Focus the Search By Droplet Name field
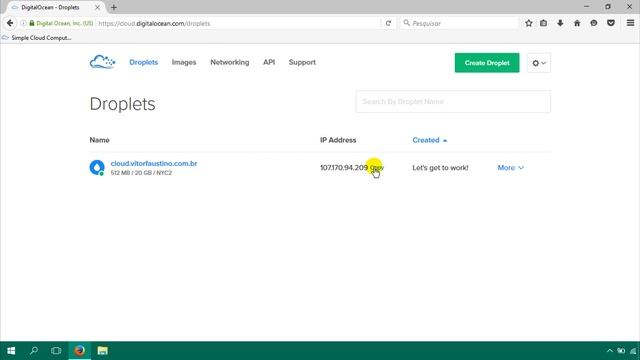The width and height of the screenshot is (640, 360). coord(453,102)
